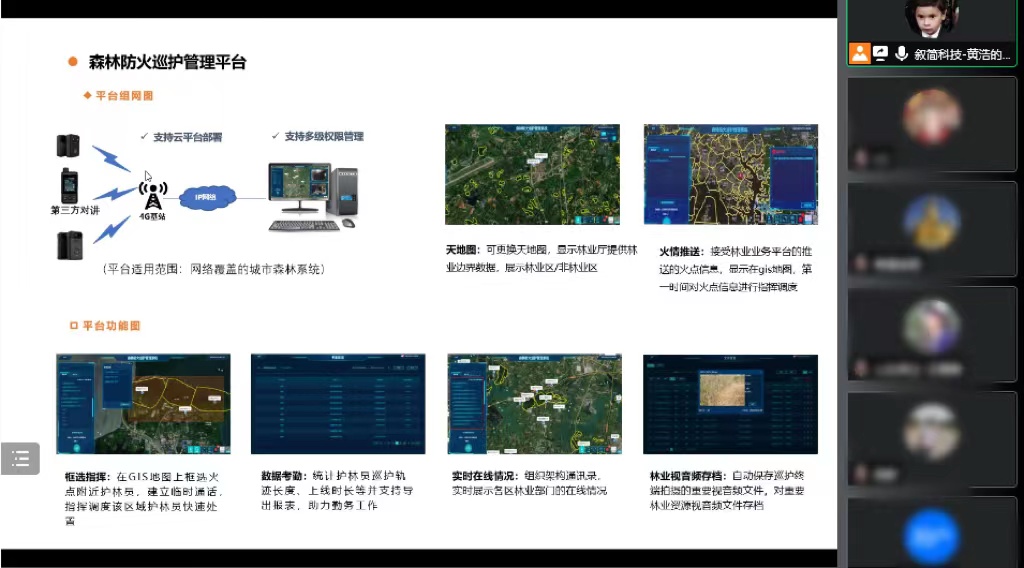
Task: Click the orange host icon on presenter tile
Action: click(859, 54)
